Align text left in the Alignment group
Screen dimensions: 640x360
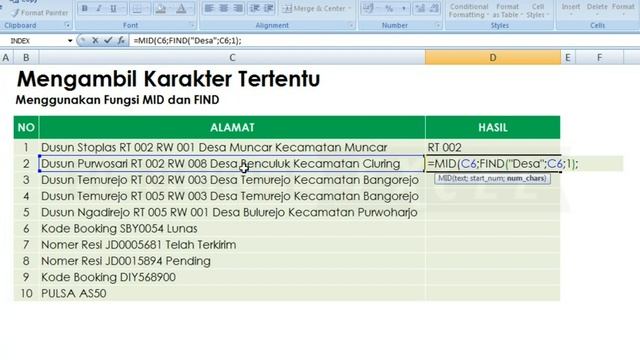(209, 8)
